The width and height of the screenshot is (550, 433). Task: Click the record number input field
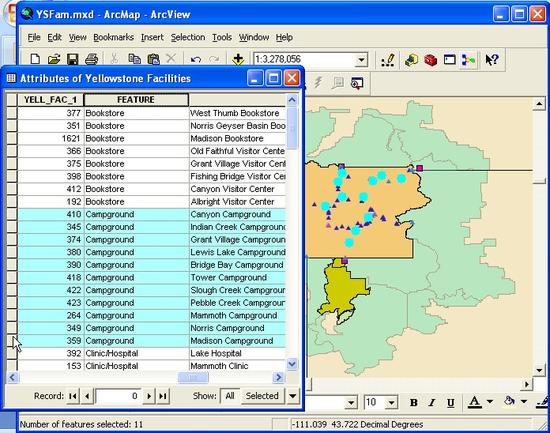point(118,396)
